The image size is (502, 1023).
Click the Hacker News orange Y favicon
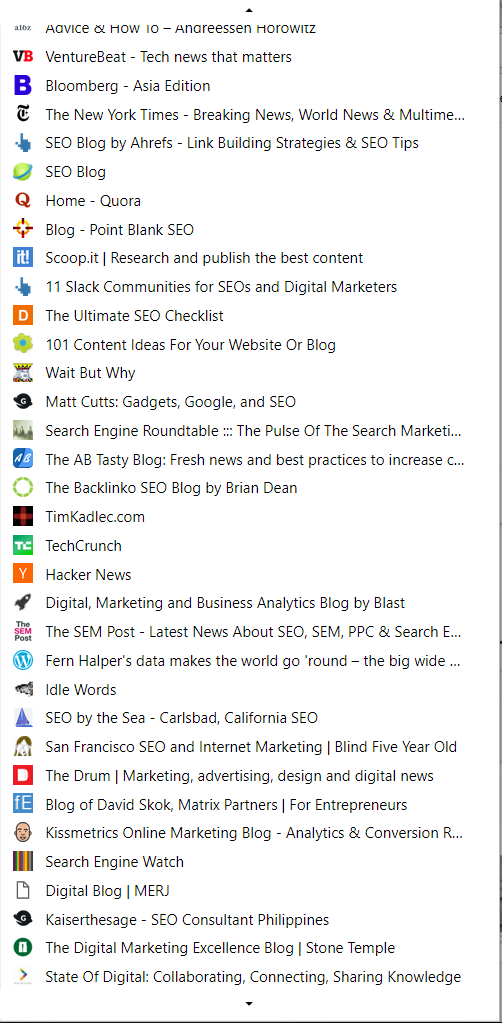click(x=23, y=574)
